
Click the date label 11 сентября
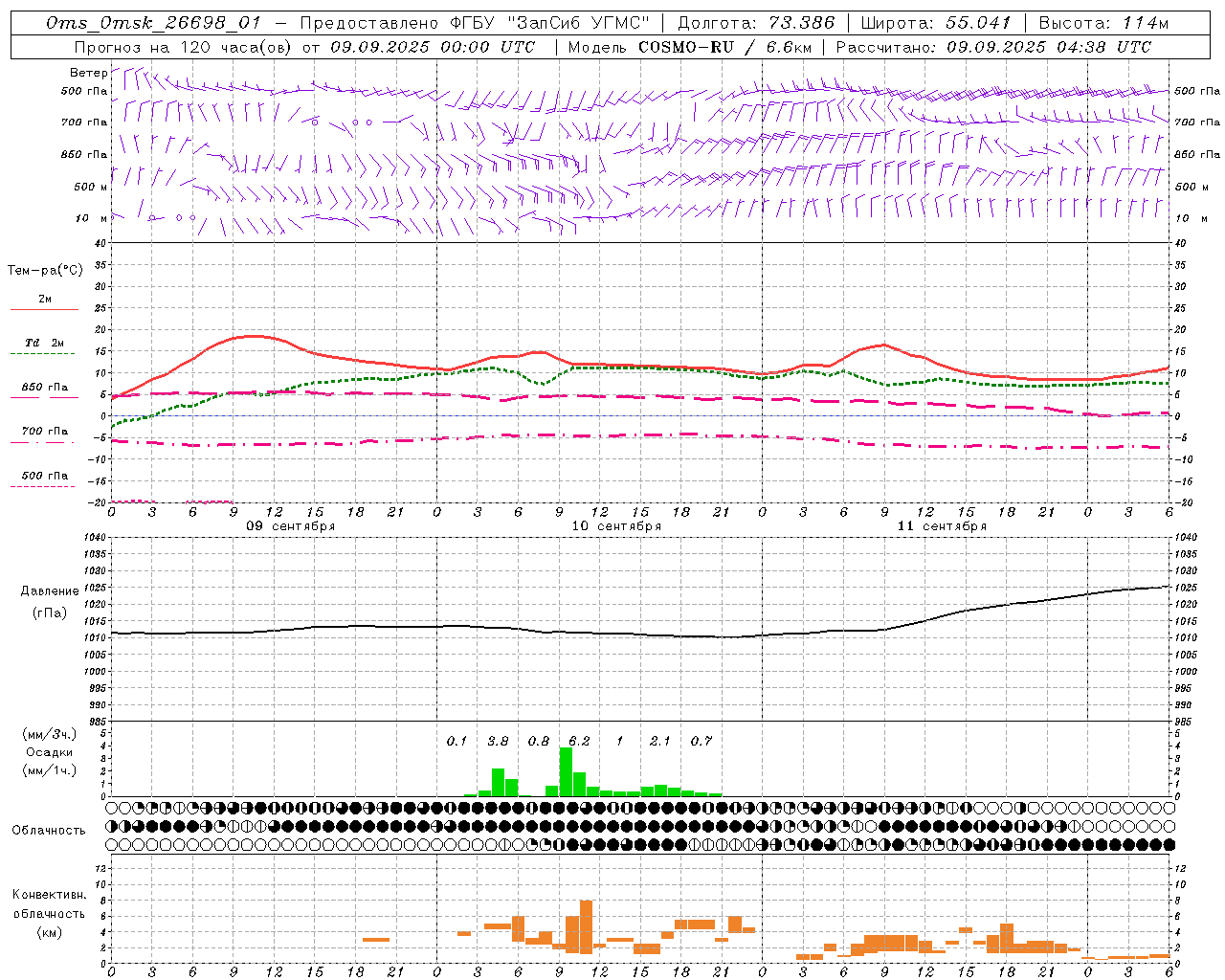[942, 526]
